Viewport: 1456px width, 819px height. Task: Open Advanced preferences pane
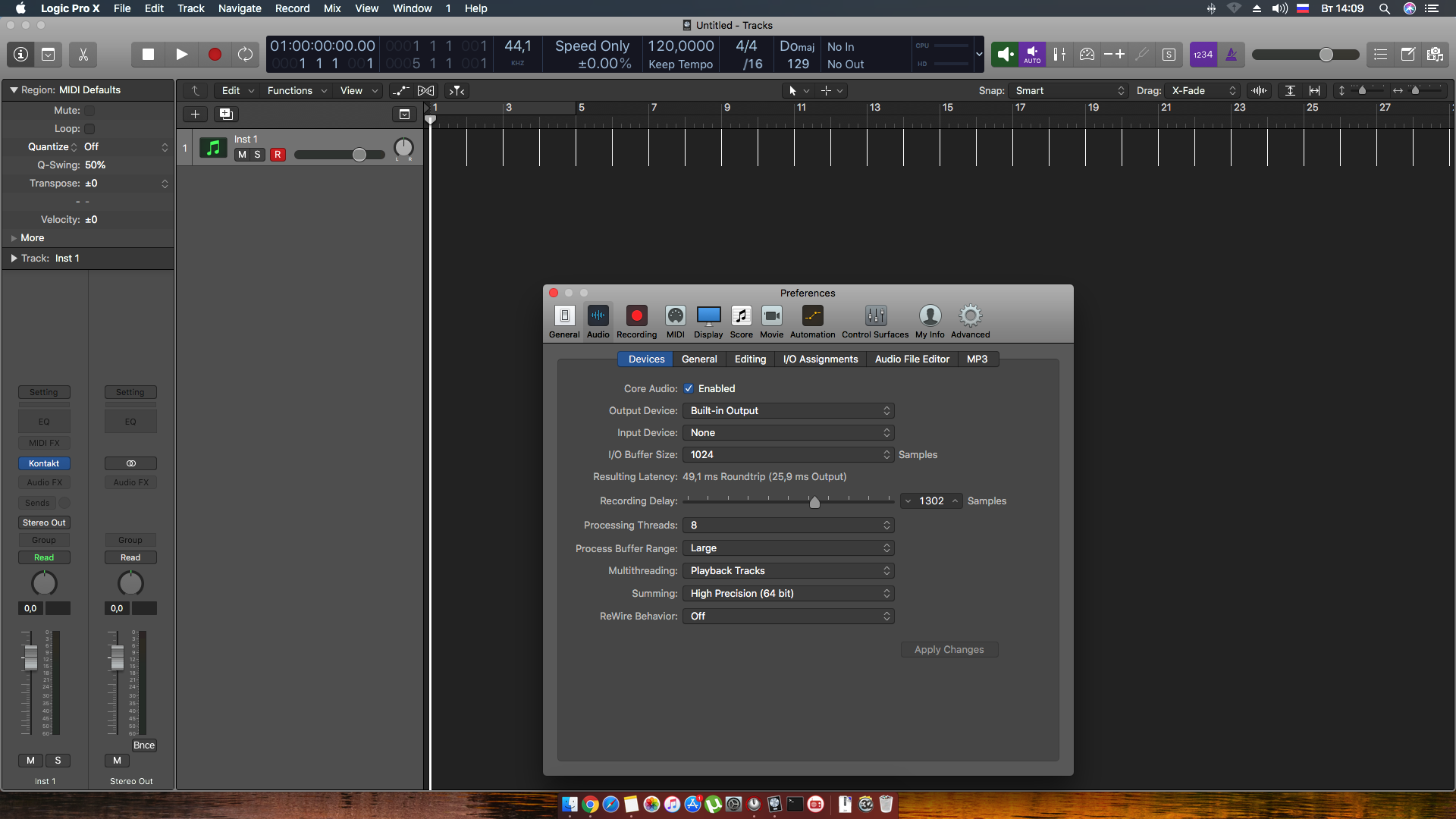[x=970, y=322]
